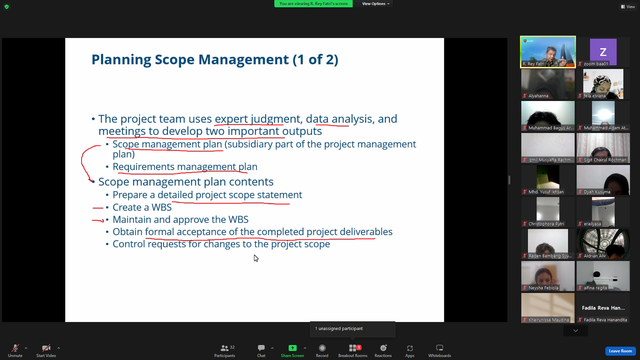The image size is (640, 360).
Task: Click 'Control requests for changes' bullet
Action: coord(221,244)
